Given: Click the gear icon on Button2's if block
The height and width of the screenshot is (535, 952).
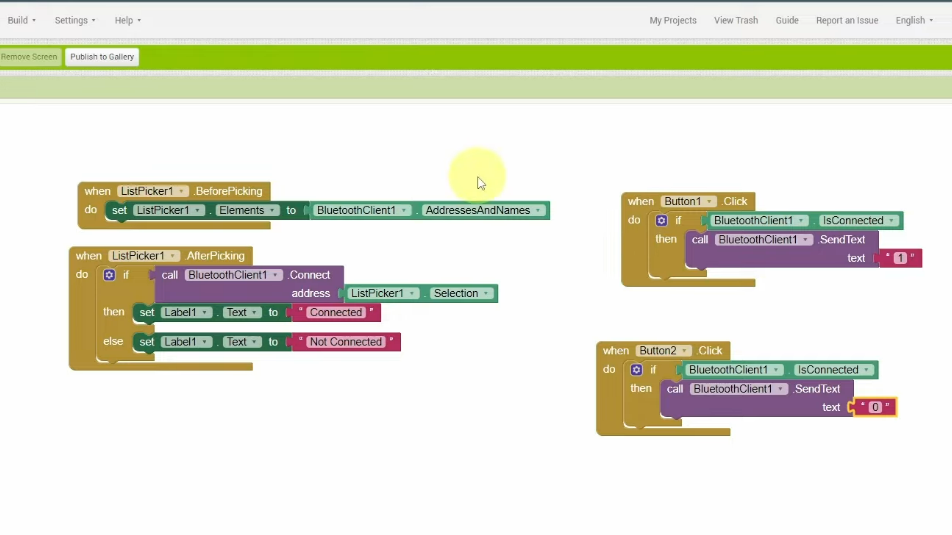Looking at the screenshot, I should coord(636,370).
